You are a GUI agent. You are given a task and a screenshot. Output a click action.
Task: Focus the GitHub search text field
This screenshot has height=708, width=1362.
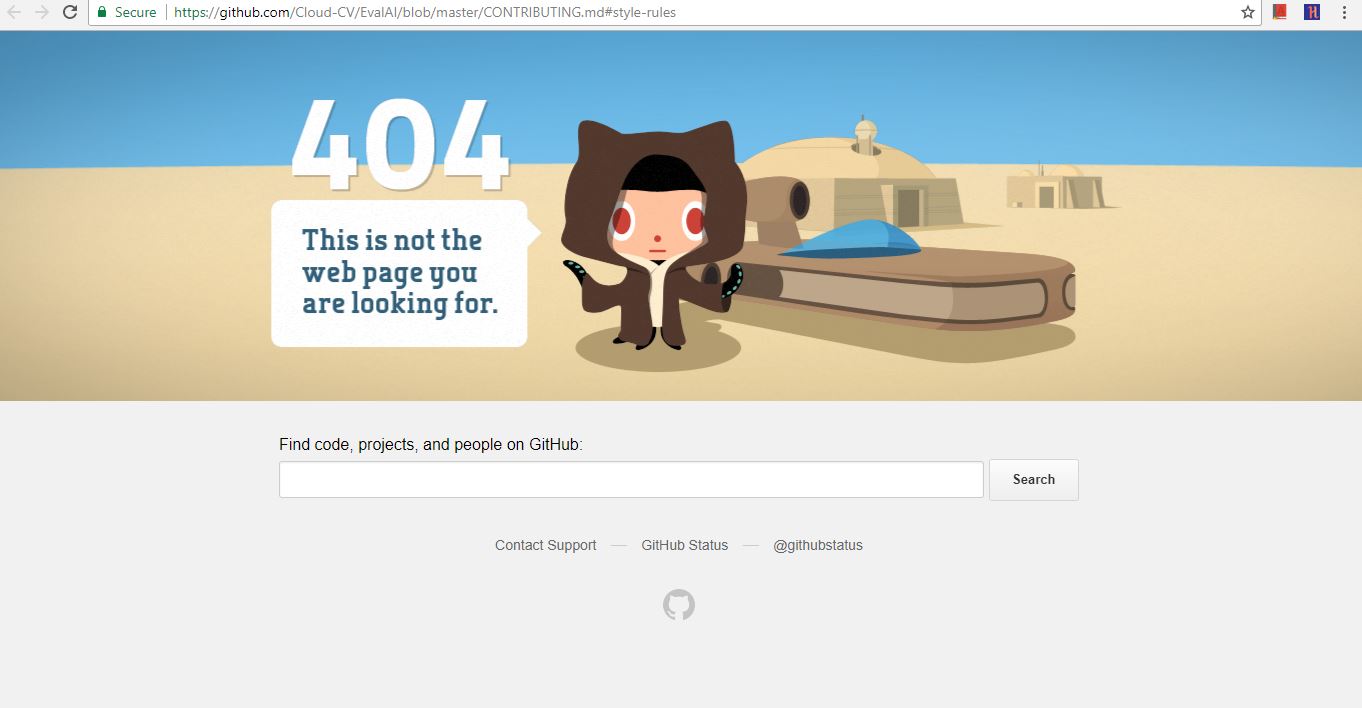pyautogui.click(x=631, y=479)
